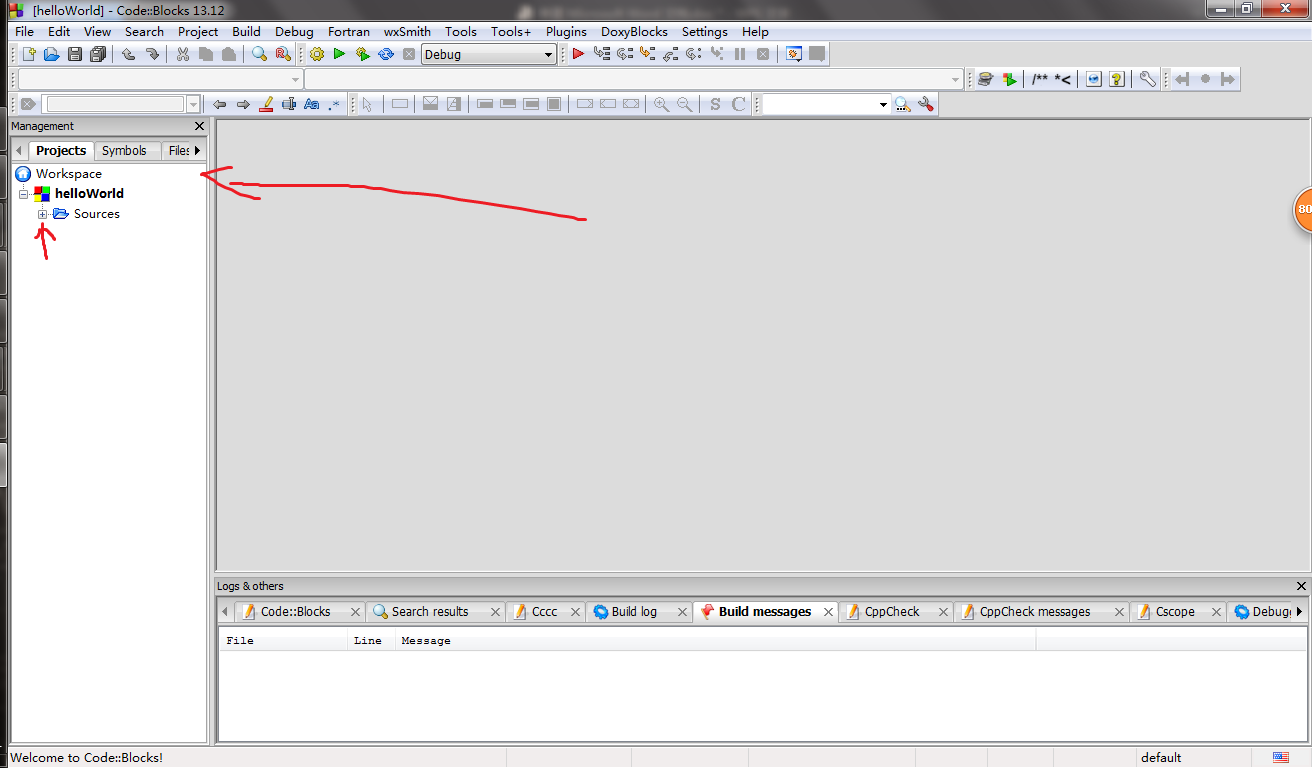Click the Build and run icon
1312x768 pixels.
tap(363, 54)
